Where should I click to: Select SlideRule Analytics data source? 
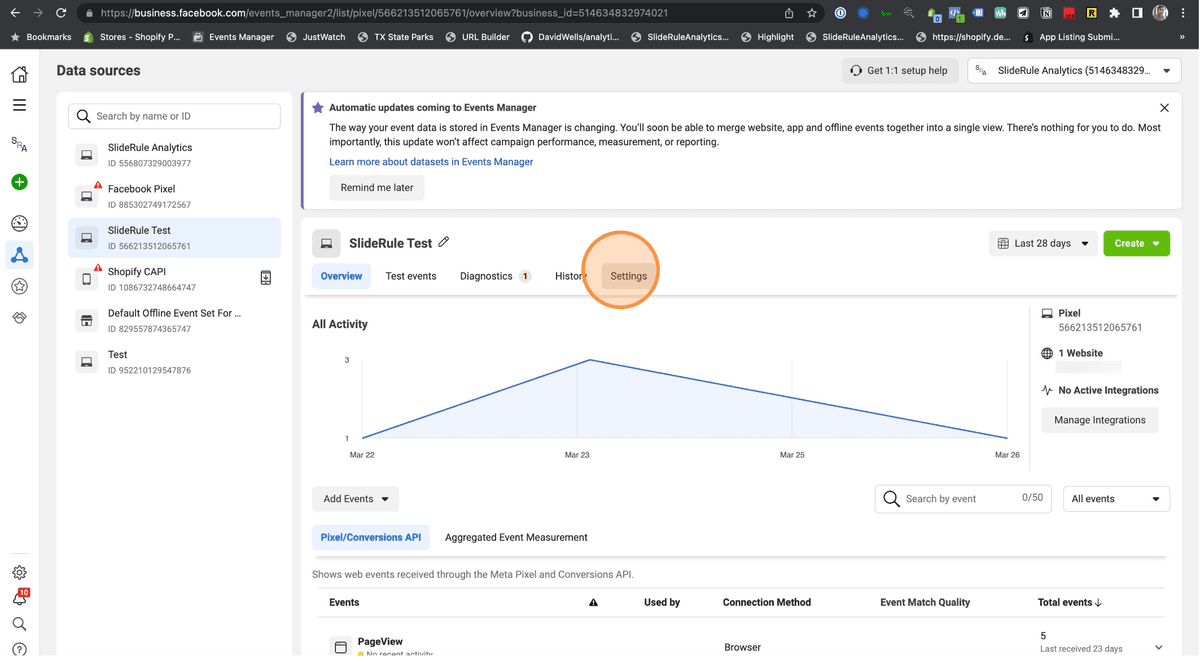click(x=174, y=155)
